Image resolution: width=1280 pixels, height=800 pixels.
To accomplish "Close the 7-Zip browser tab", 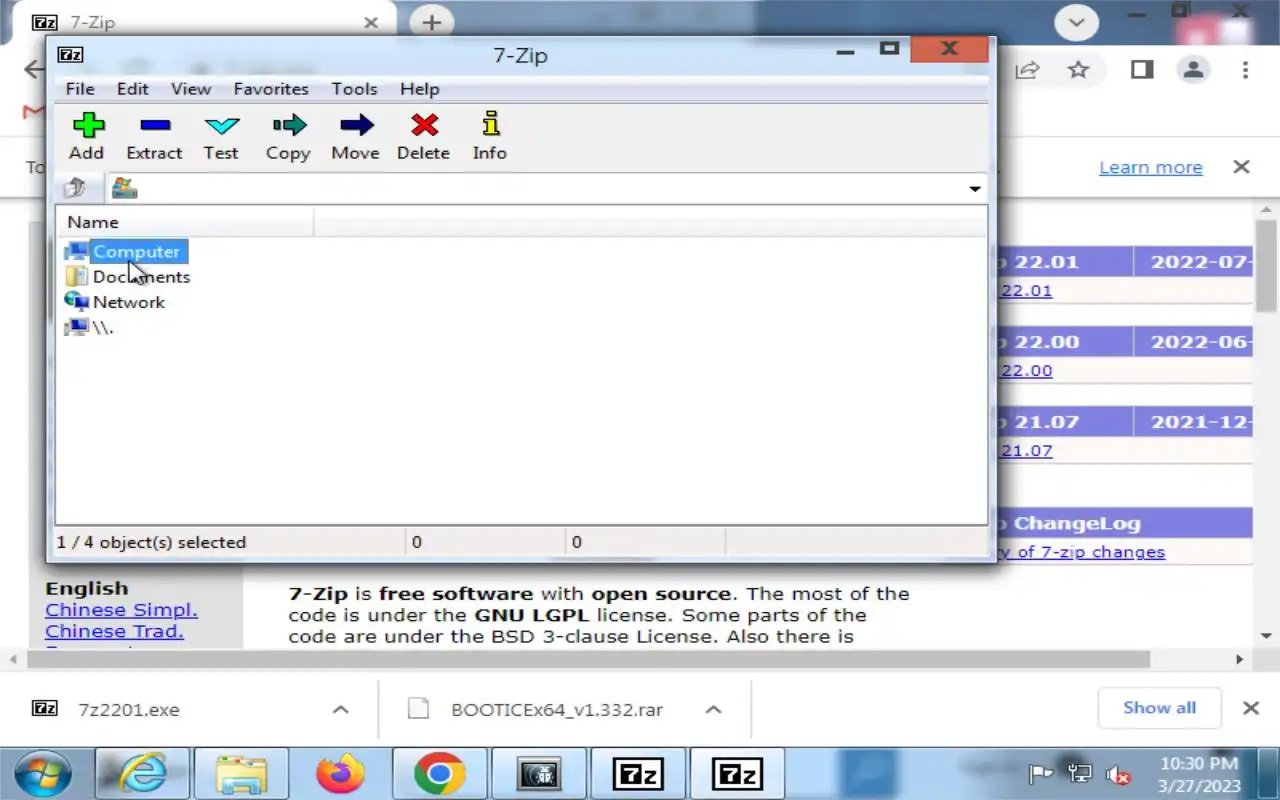I will 371,22.
